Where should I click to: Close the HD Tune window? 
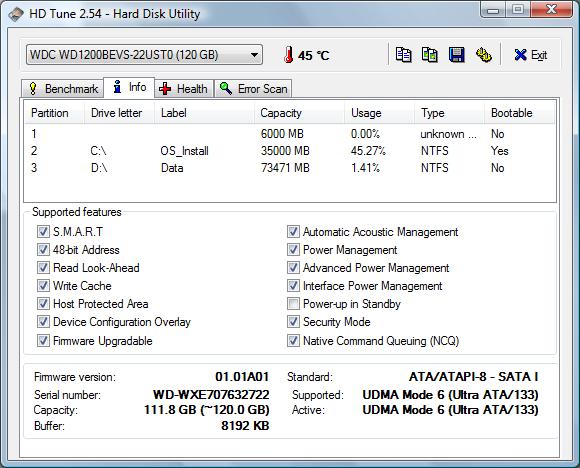551,10
